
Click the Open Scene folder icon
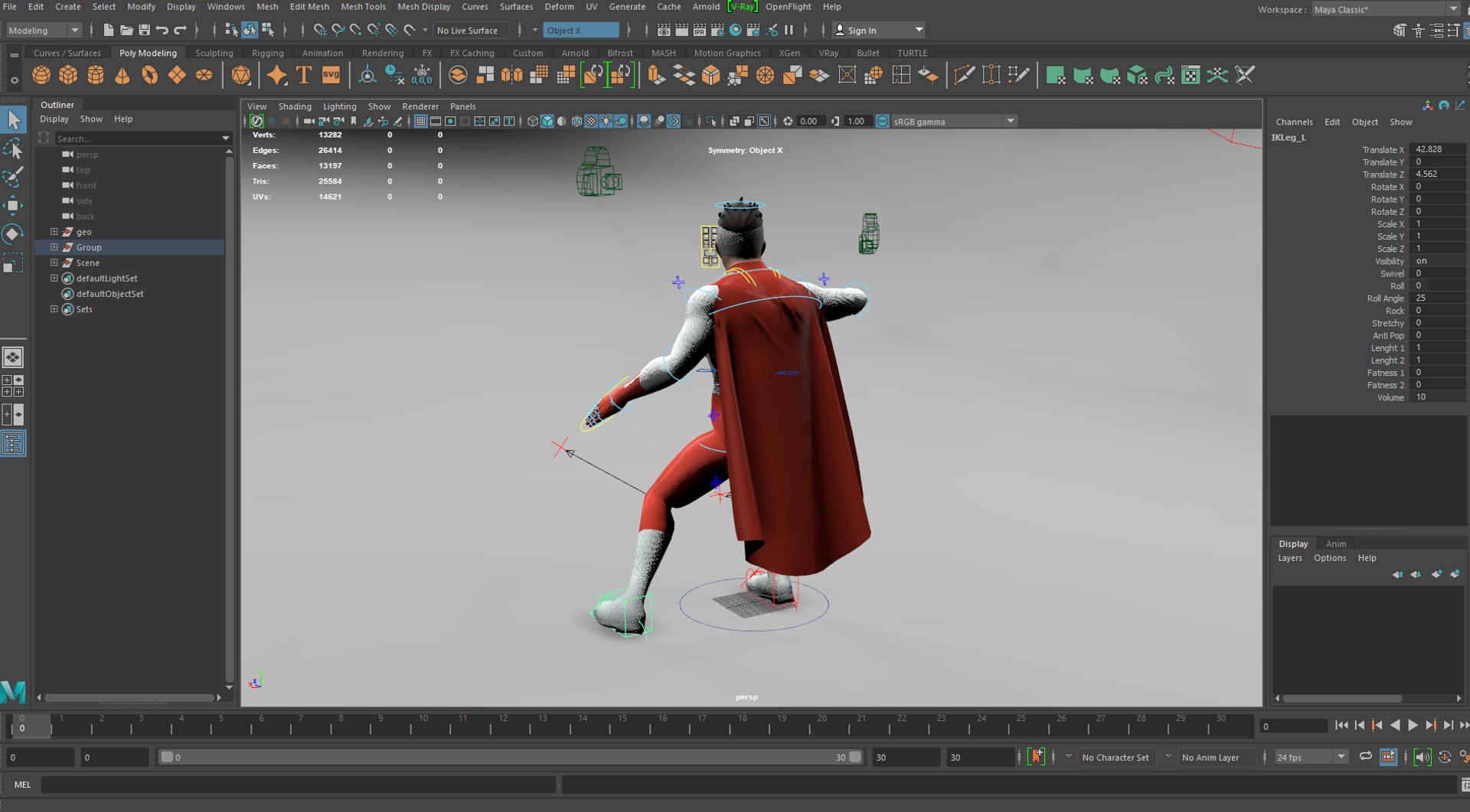pos(126,31)
